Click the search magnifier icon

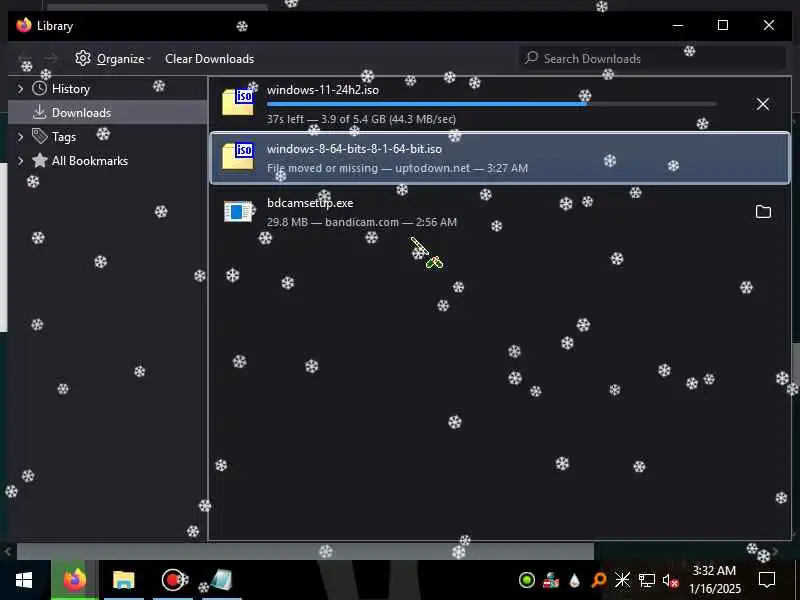[x=531, y=58]
